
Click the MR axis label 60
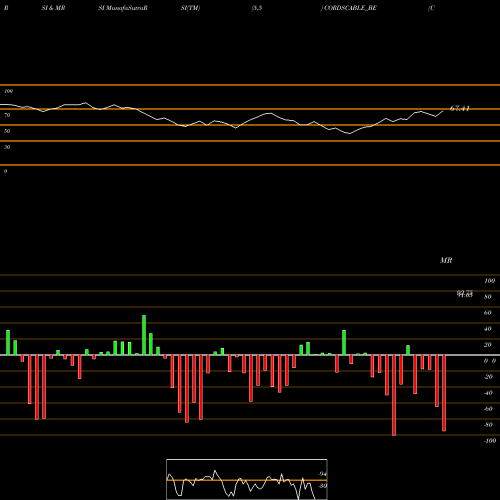pyautogui.click(x=487, y=313)
